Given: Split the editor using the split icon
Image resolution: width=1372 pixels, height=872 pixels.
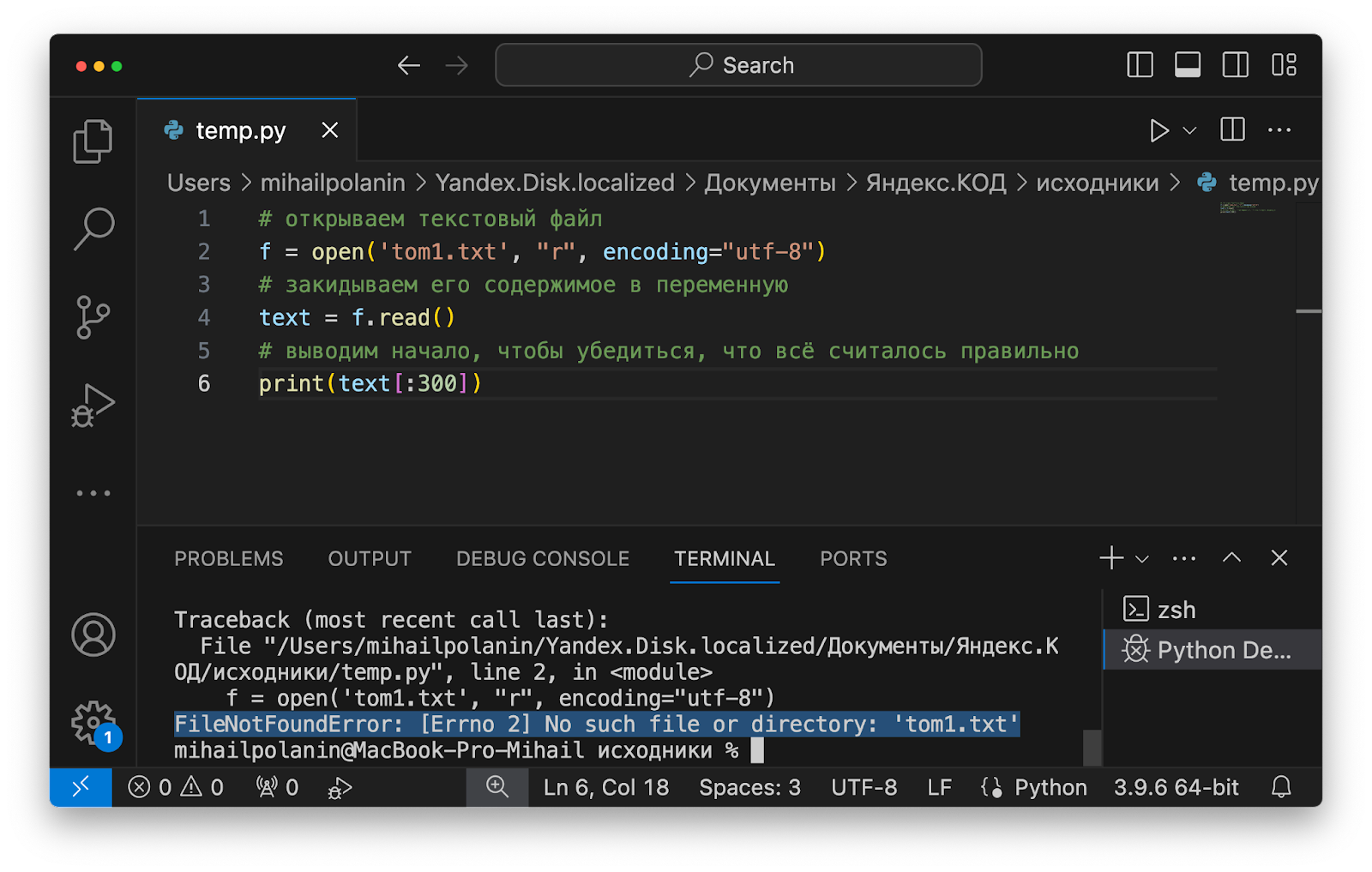Looking at the screenshot, I should (1232, 129).
